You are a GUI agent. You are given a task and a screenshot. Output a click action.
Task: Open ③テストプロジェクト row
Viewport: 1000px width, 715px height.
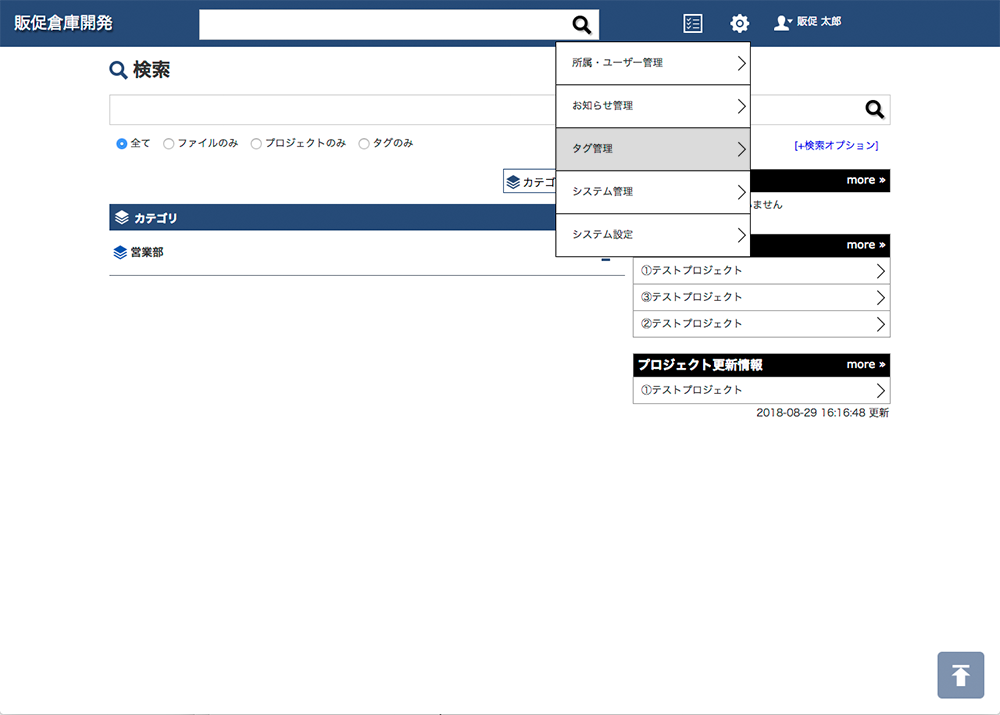click(x=761, y=297)
